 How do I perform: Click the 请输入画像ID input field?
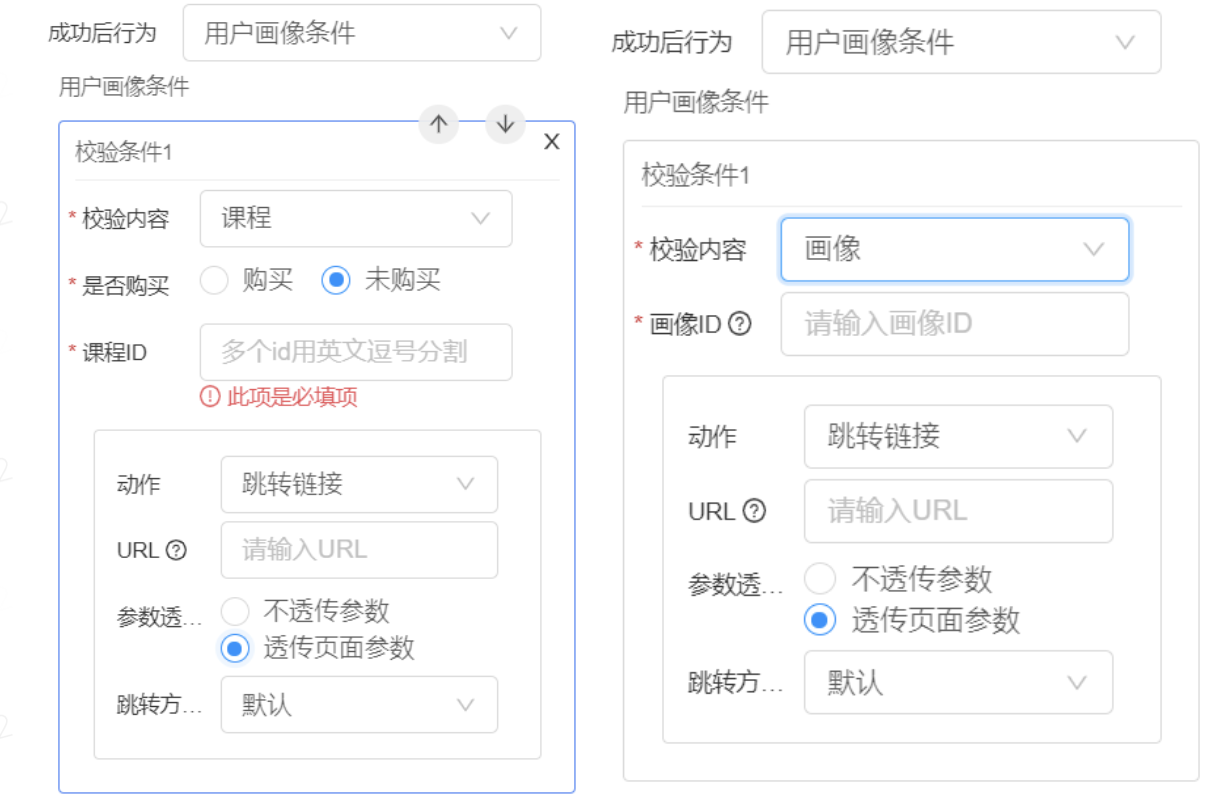954,324
